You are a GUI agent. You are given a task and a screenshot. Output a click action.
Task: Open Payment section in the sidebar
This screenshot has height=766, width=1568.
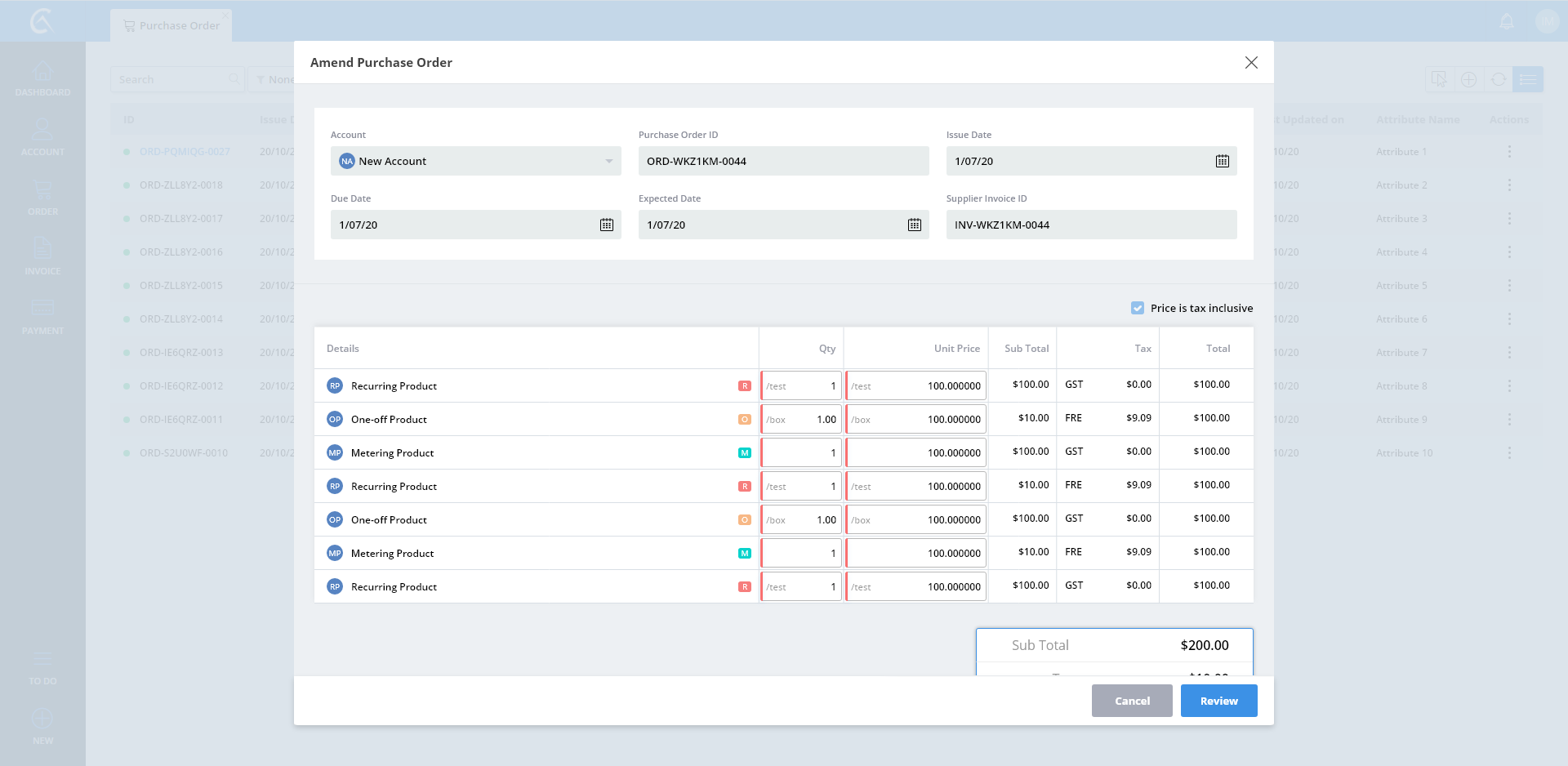click(x=42, y=317)
